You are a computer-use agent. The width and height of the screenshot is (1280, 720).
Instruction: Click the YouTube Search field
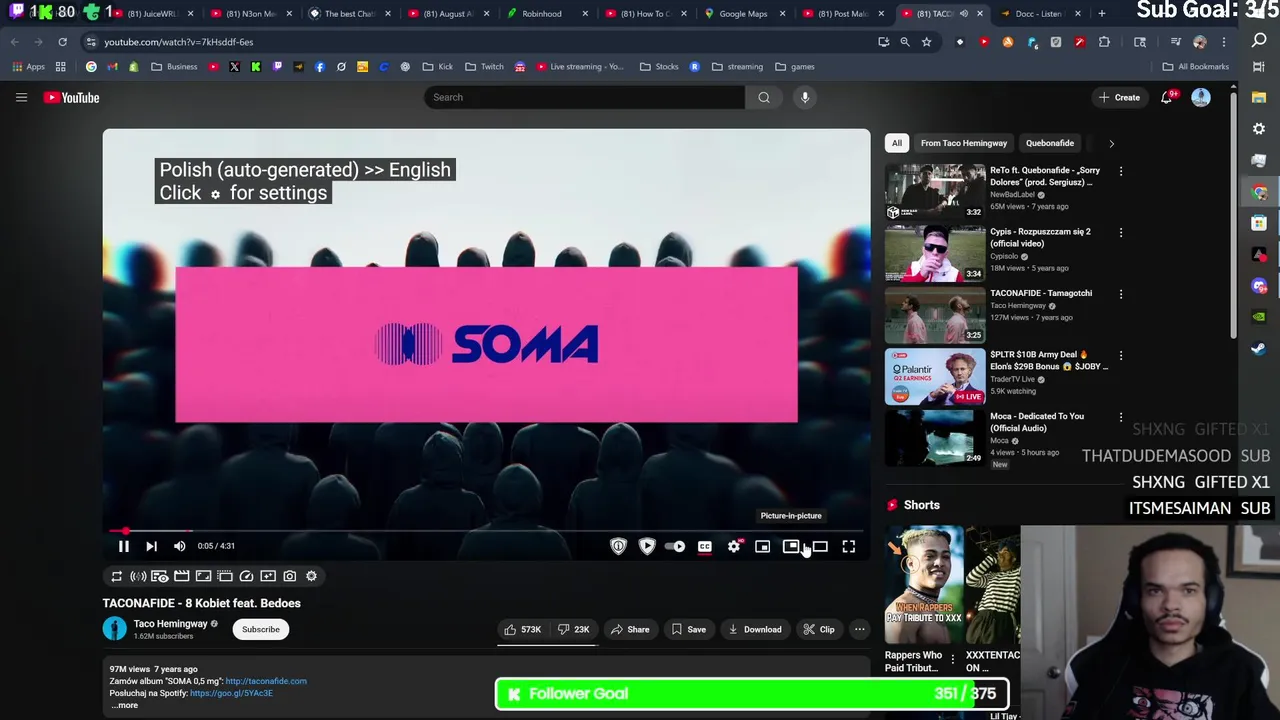(584, 97)
